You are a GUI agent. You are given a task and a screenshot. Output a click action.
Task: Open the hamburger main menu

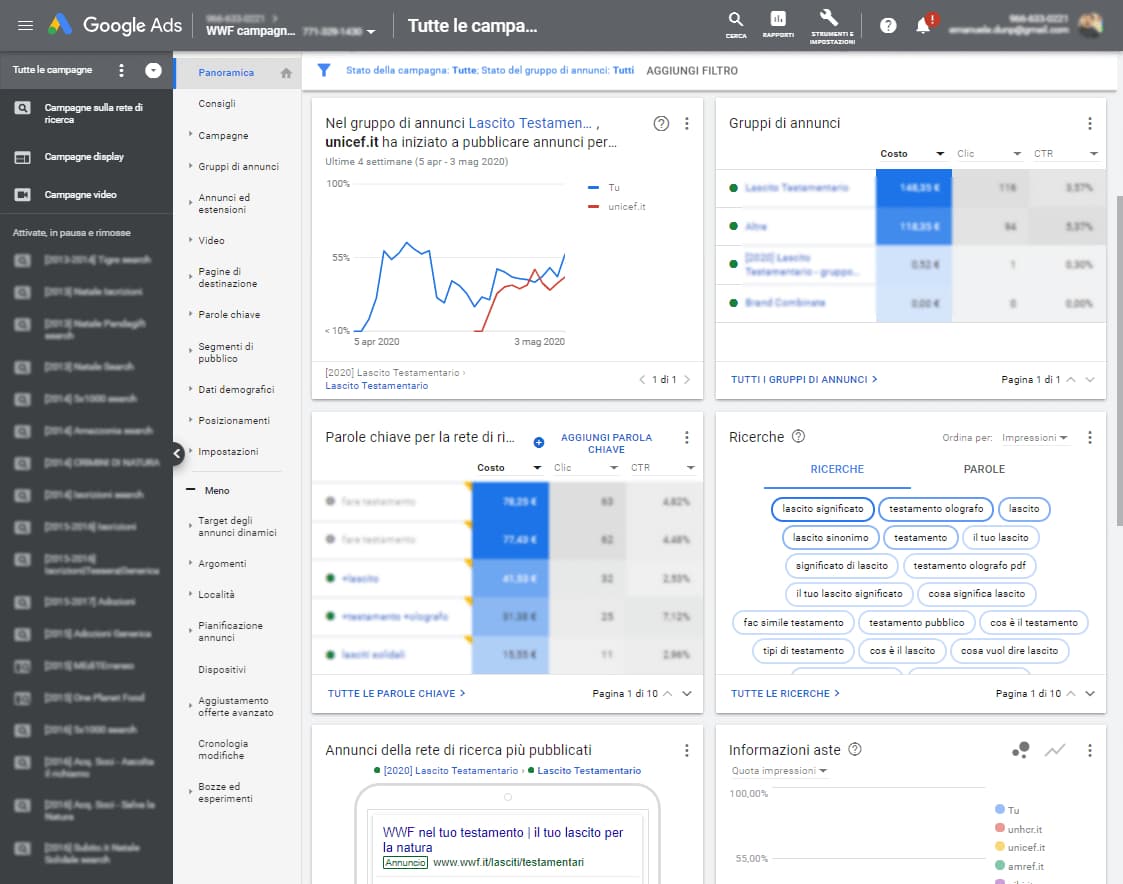point(25,26)
